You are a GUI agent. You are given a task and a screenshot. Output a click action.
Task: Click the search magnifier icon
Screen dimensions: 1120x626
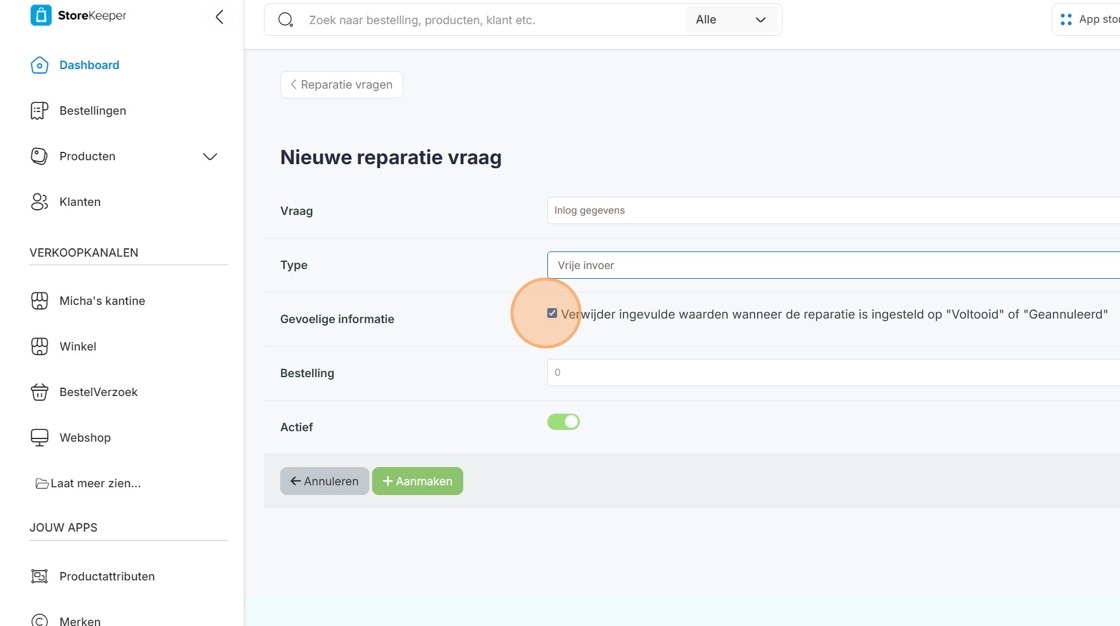tap(286, 20)
